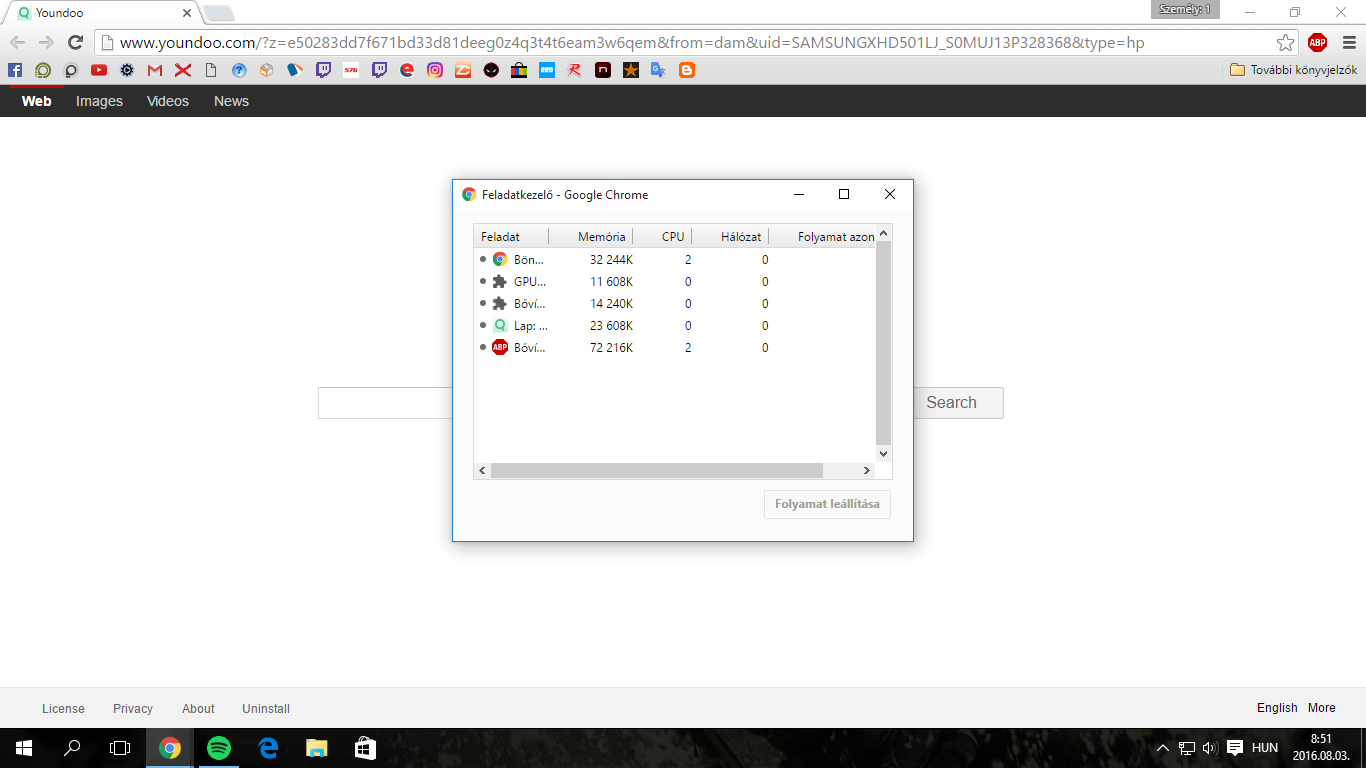Close the Youndoo browser tab
The width and height of the screenshot is (1366, 768).
186,13
